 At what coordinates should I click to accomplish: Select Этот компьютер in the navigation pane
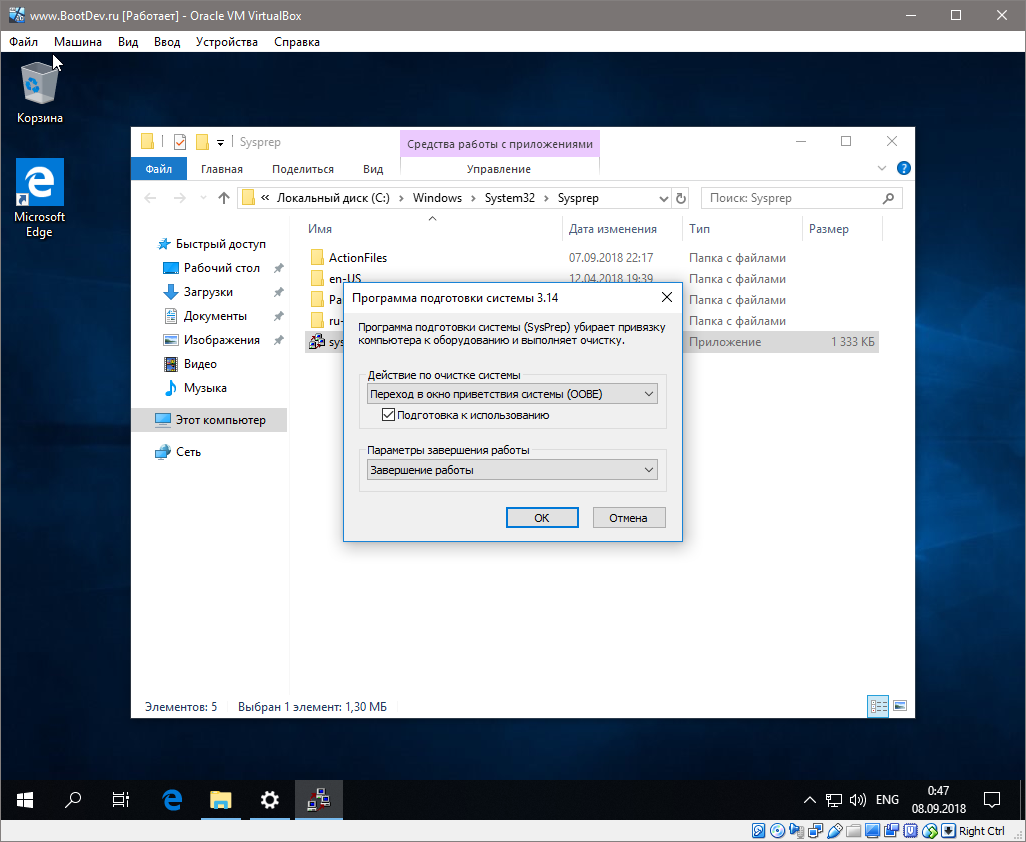[x=209, y=420]
